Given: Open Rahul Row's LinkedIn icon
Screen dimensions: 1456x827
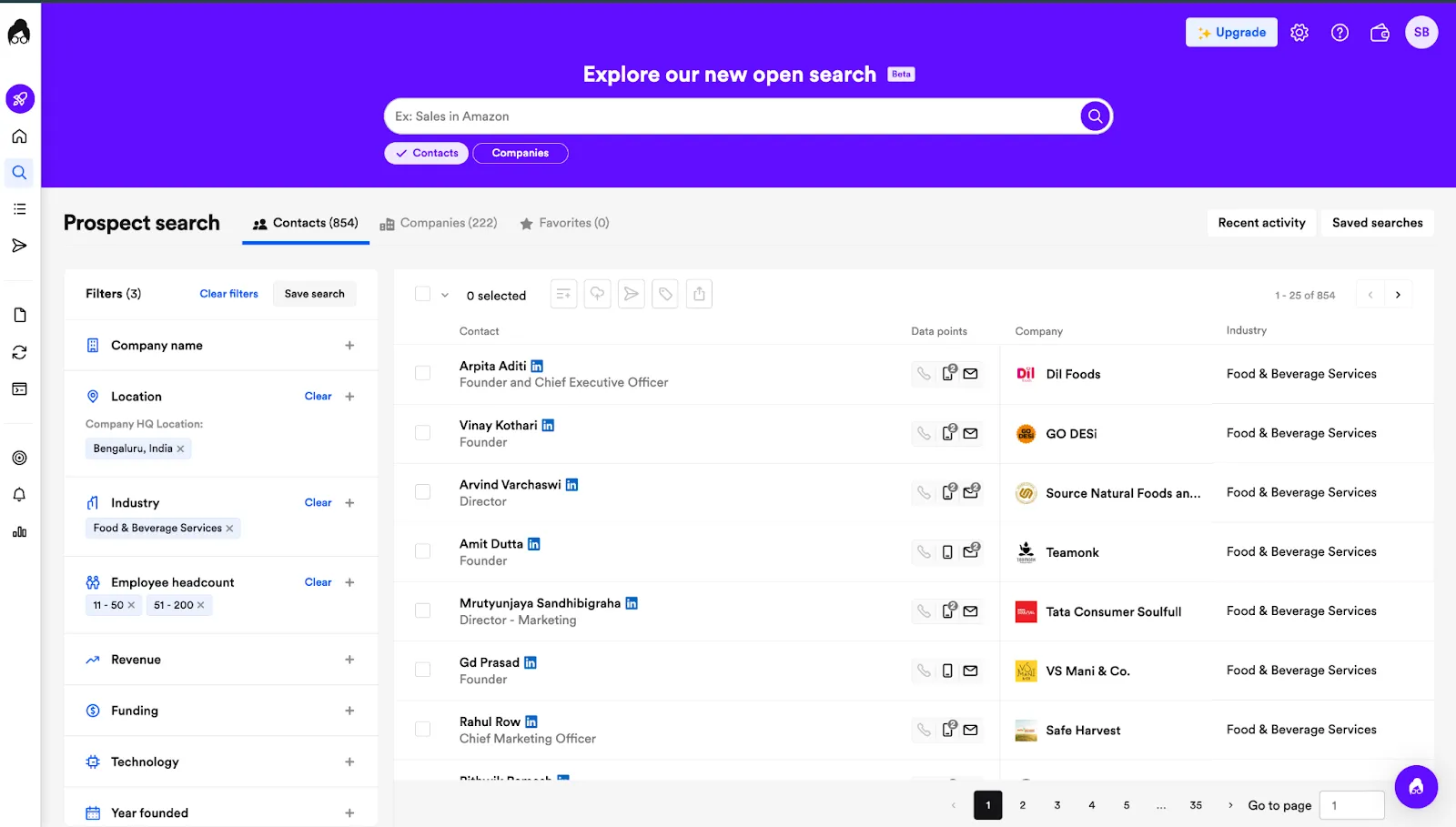Looking at the screenshot, I should click(x=531, y=721).
